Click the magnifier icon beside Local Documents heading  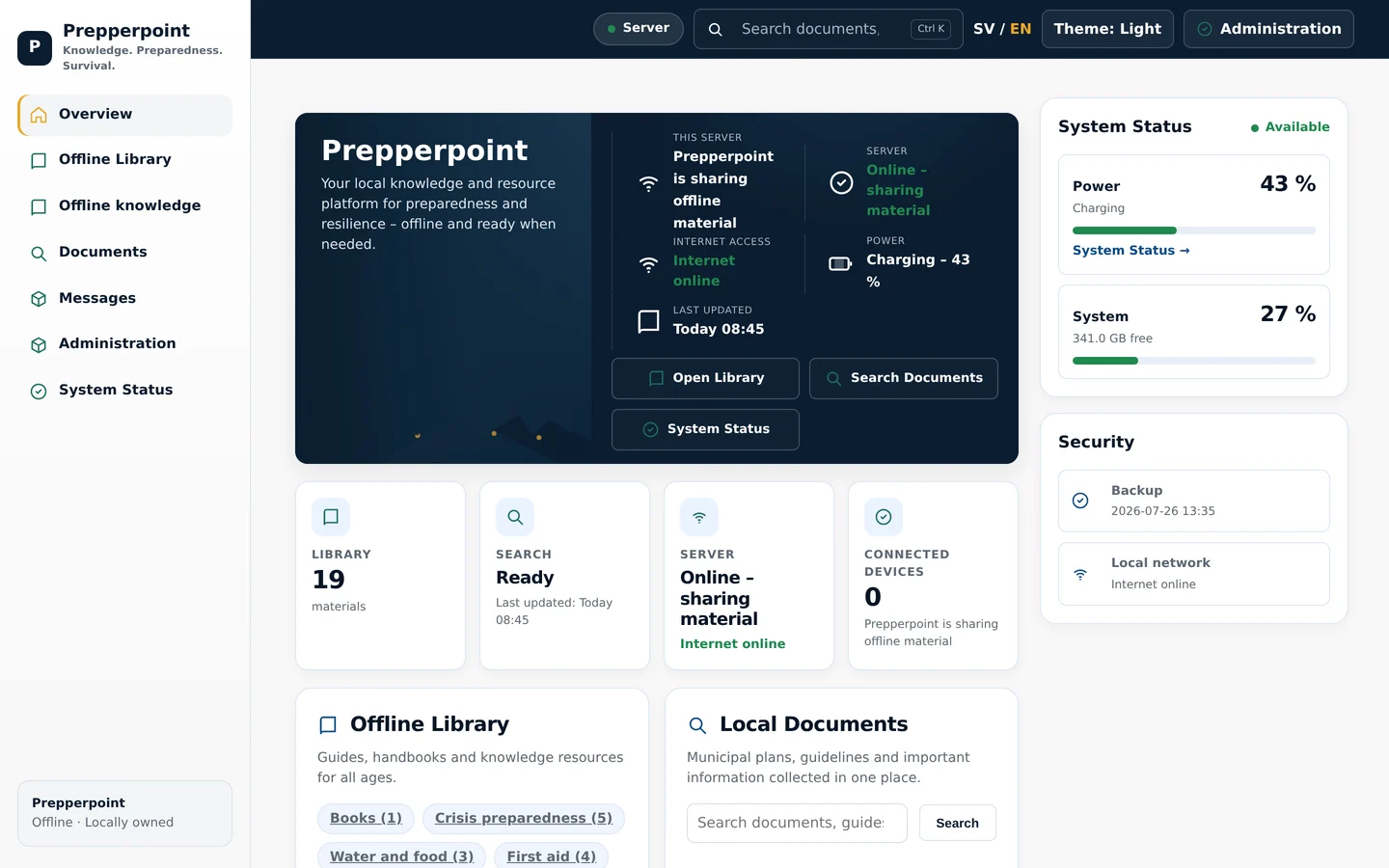point(697,725)
